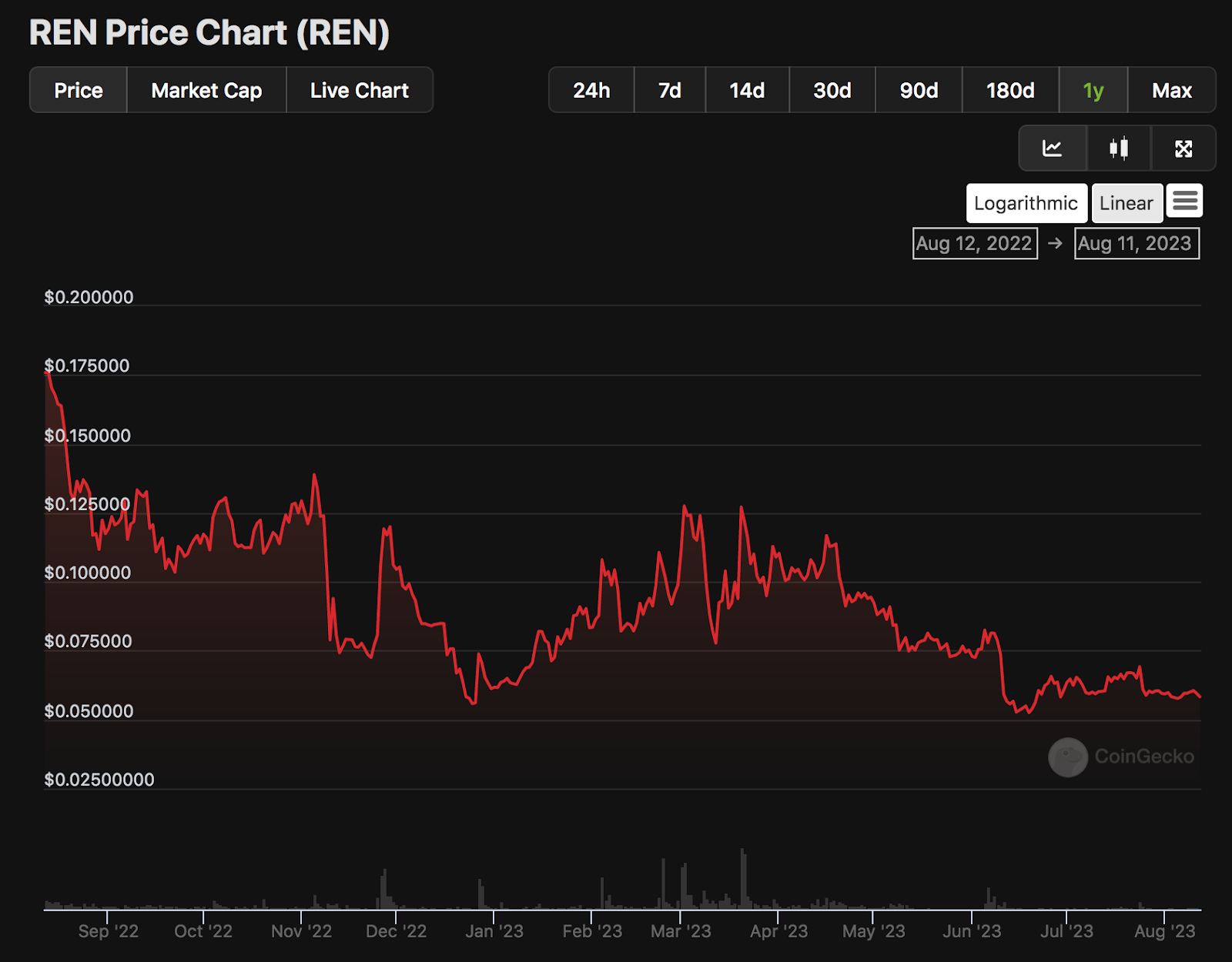Click the $0.02500000 axis label
This screenshot has height=962, width=1232.
99,780
